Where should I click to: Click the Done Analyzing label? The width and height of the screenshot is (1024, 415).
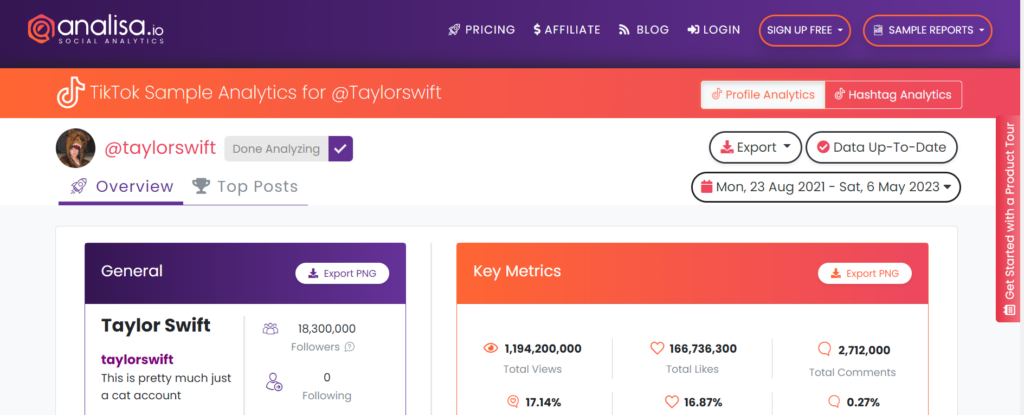point(276,149)
